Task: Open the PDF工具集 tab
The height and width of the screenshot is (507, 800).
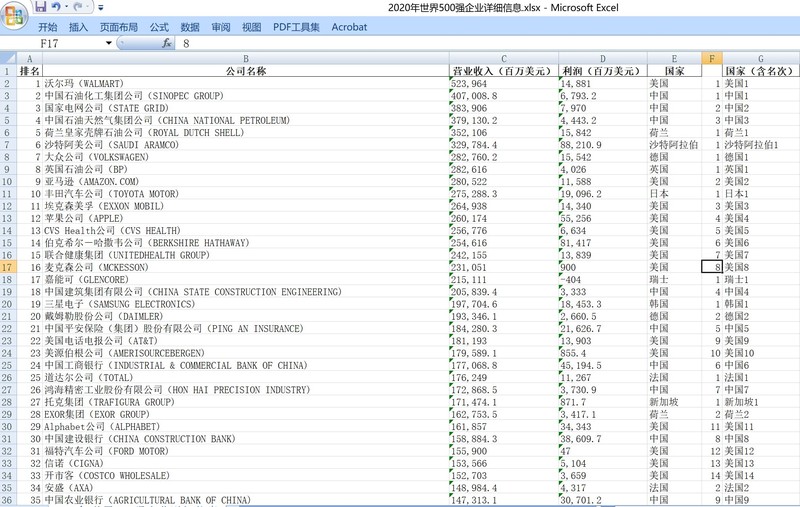Action: point(296,27)
